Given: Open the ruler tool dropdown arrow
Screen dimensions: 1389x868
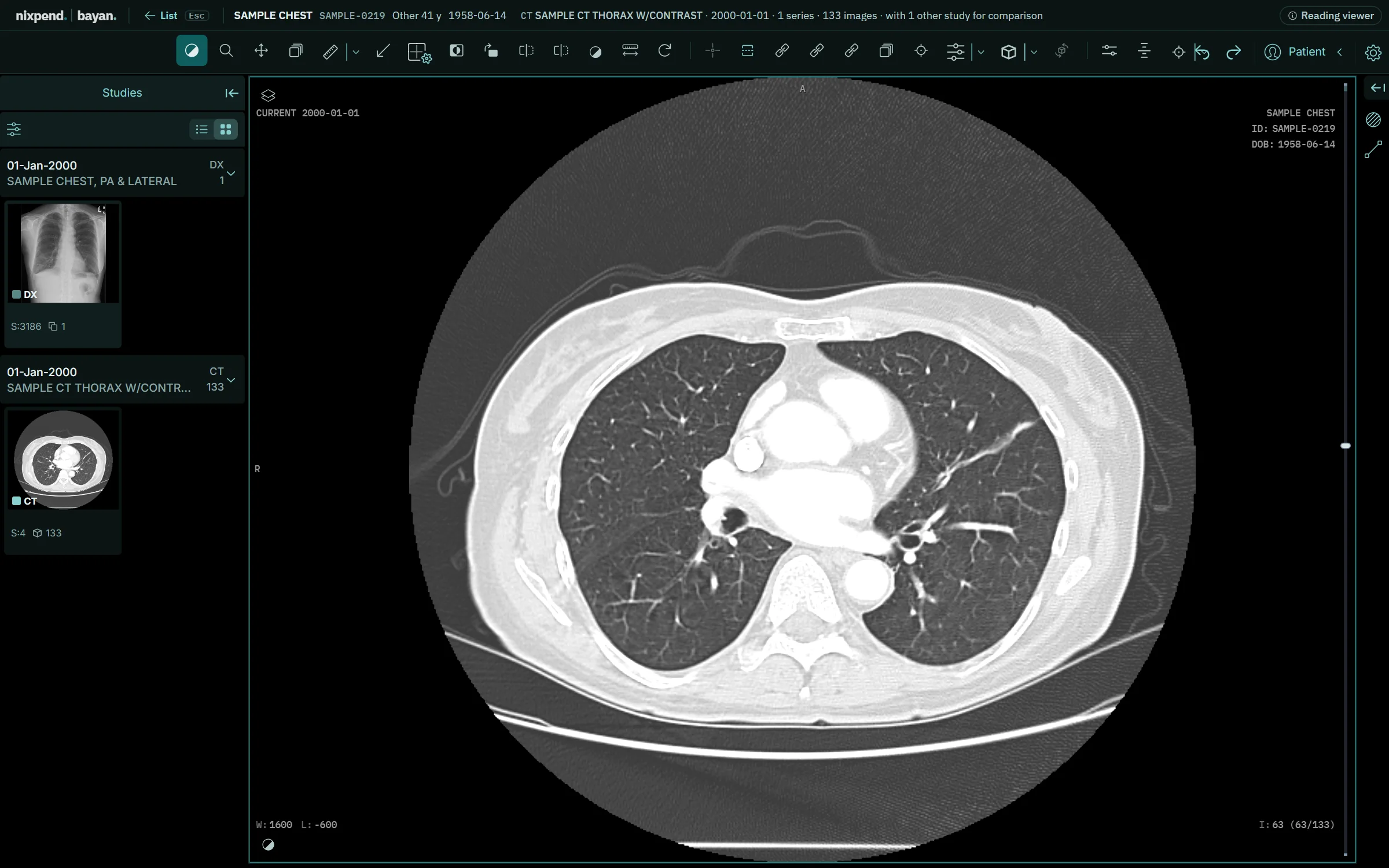Looking at the screenshot, I should click(356, 52).
